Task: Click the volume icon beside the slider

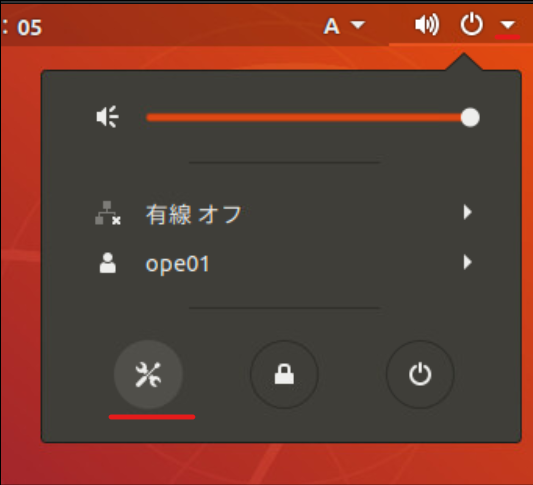Action: coord(107,117)
